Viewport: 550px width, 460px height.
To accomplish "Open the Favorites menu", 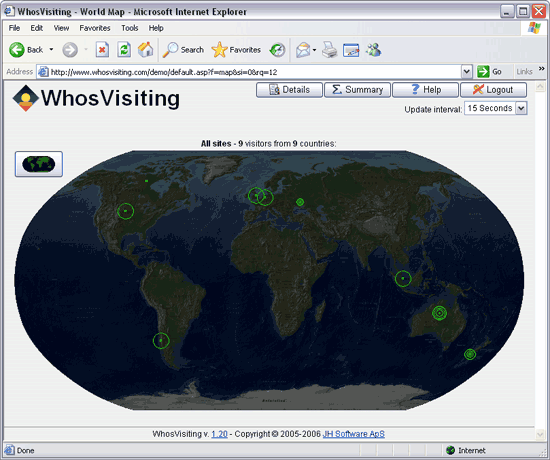I will [95, 28].
